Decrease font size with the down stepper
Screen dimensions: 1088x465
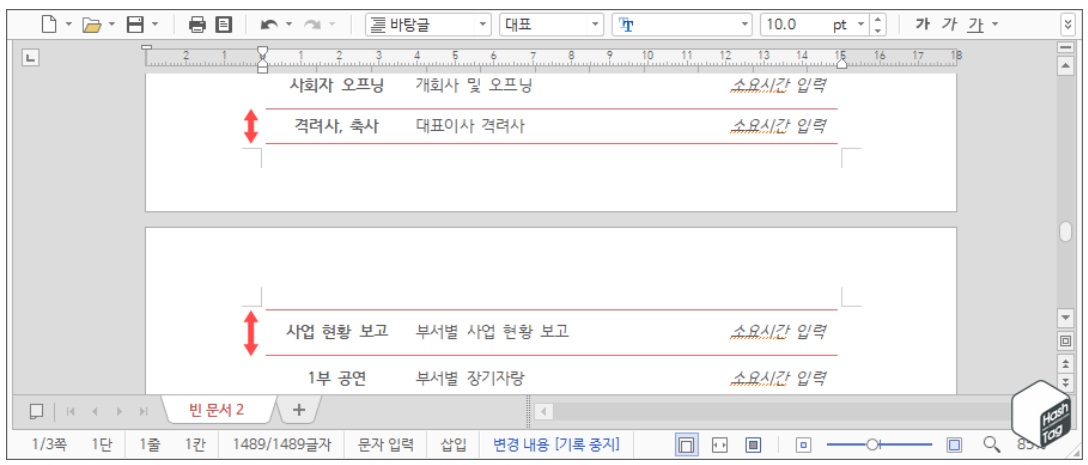878,31
